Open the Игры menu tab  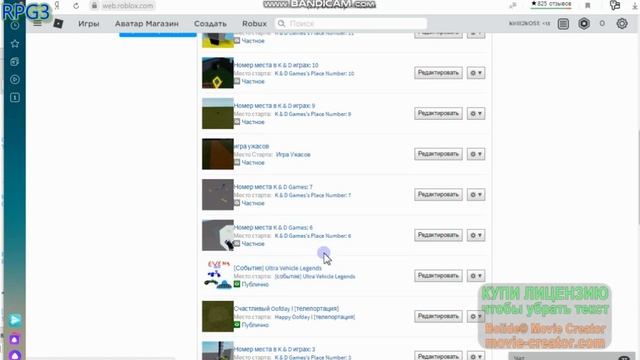pos(89,24)
